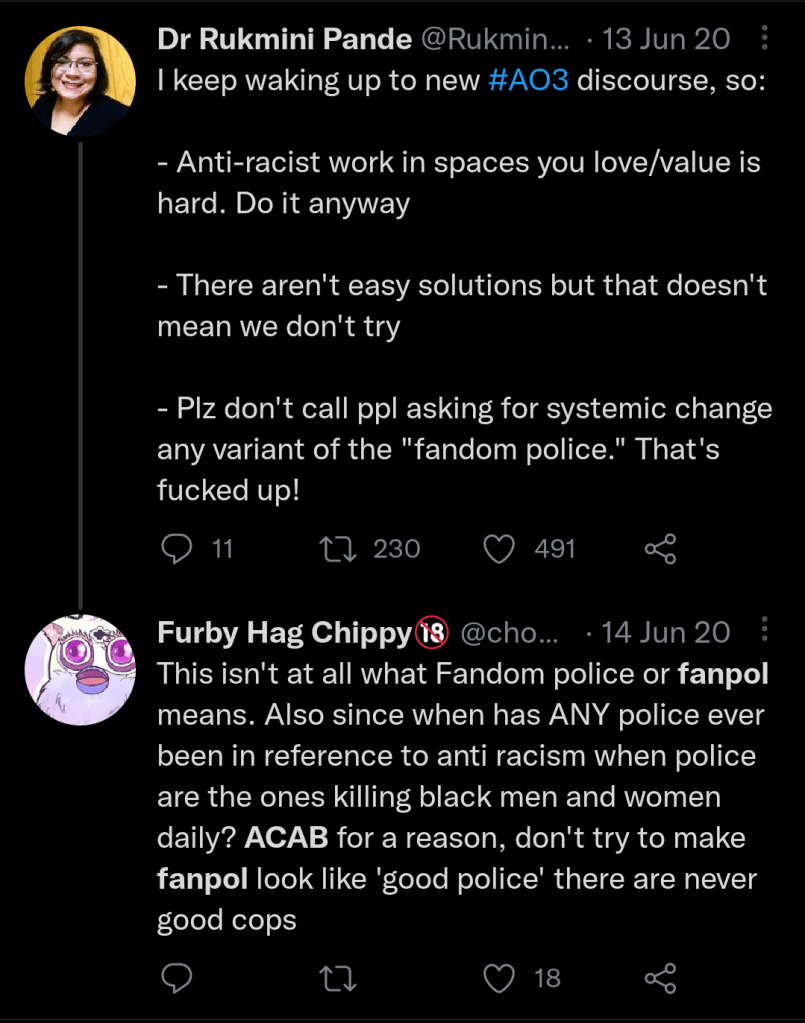View Furby Hag Chippy's Furby avatar

pos(78,670)
